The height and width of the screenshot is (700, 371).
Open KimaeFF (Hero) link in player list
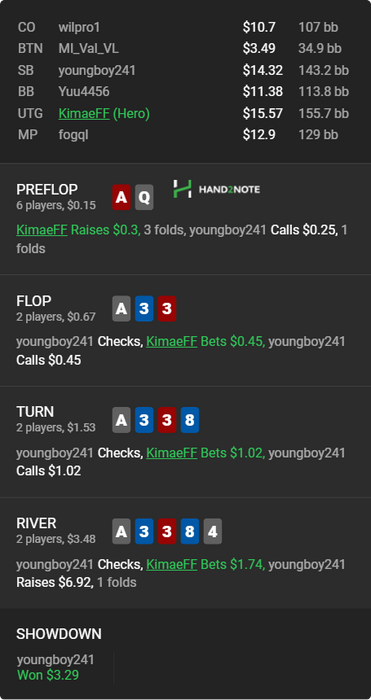(104, 113)
